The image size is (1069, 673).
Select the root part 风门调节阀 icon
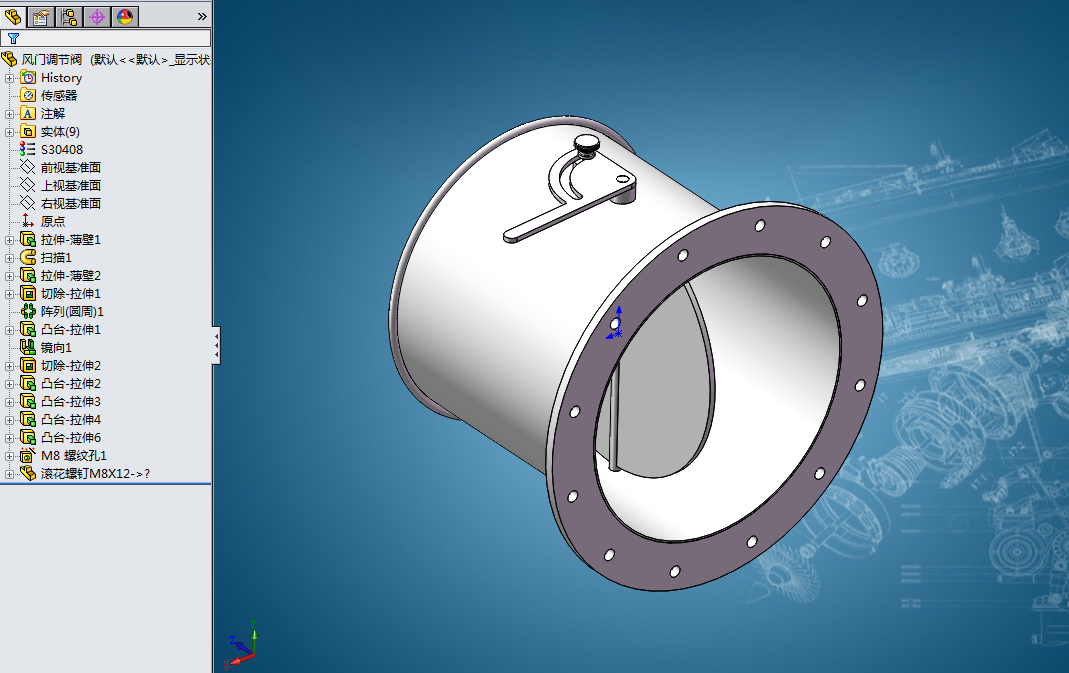click(10, 59)
